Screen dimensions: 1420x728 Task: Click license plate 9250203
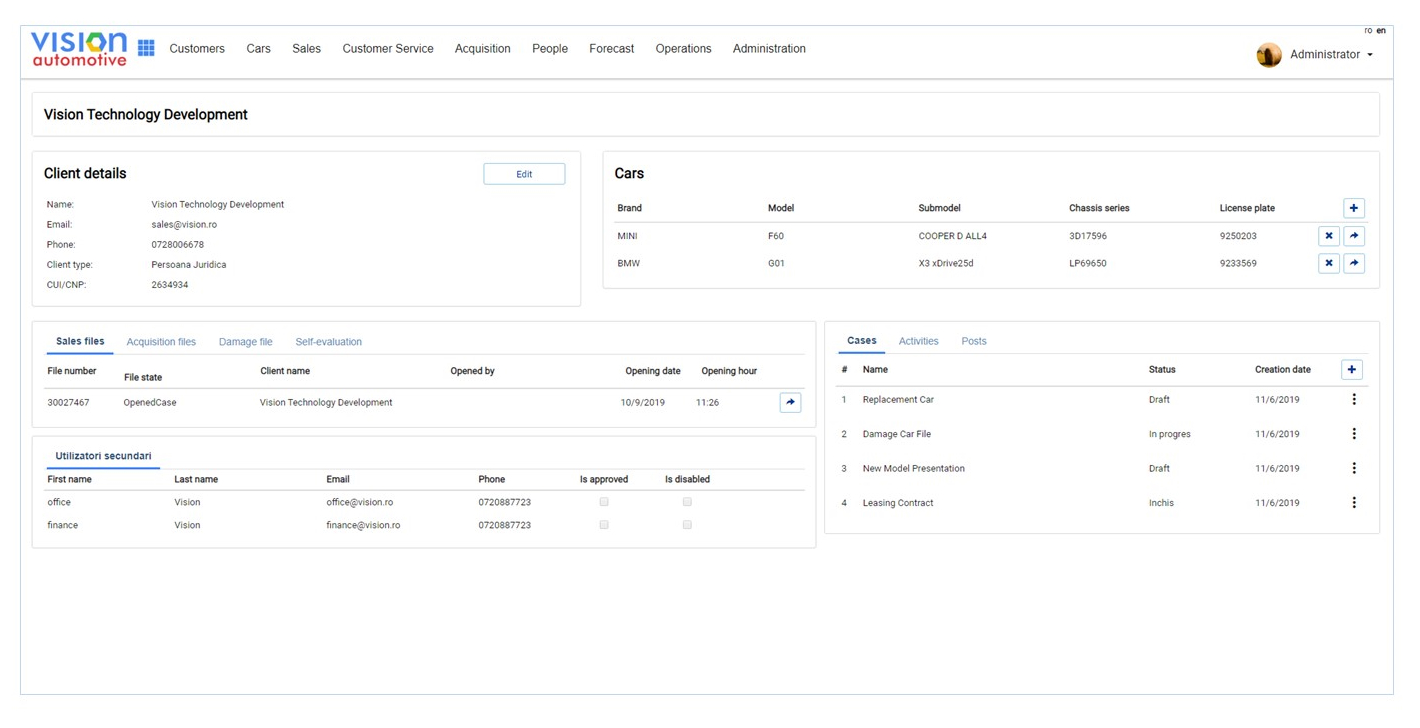pos(1238,236)
